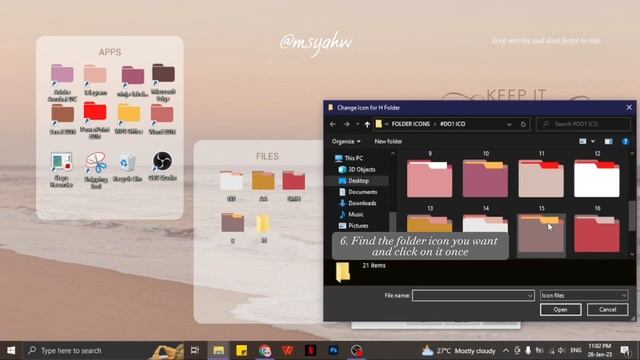640x360 pixels.
Task: Open the Icon files type dropdown
Action: [x=584, y=296]
